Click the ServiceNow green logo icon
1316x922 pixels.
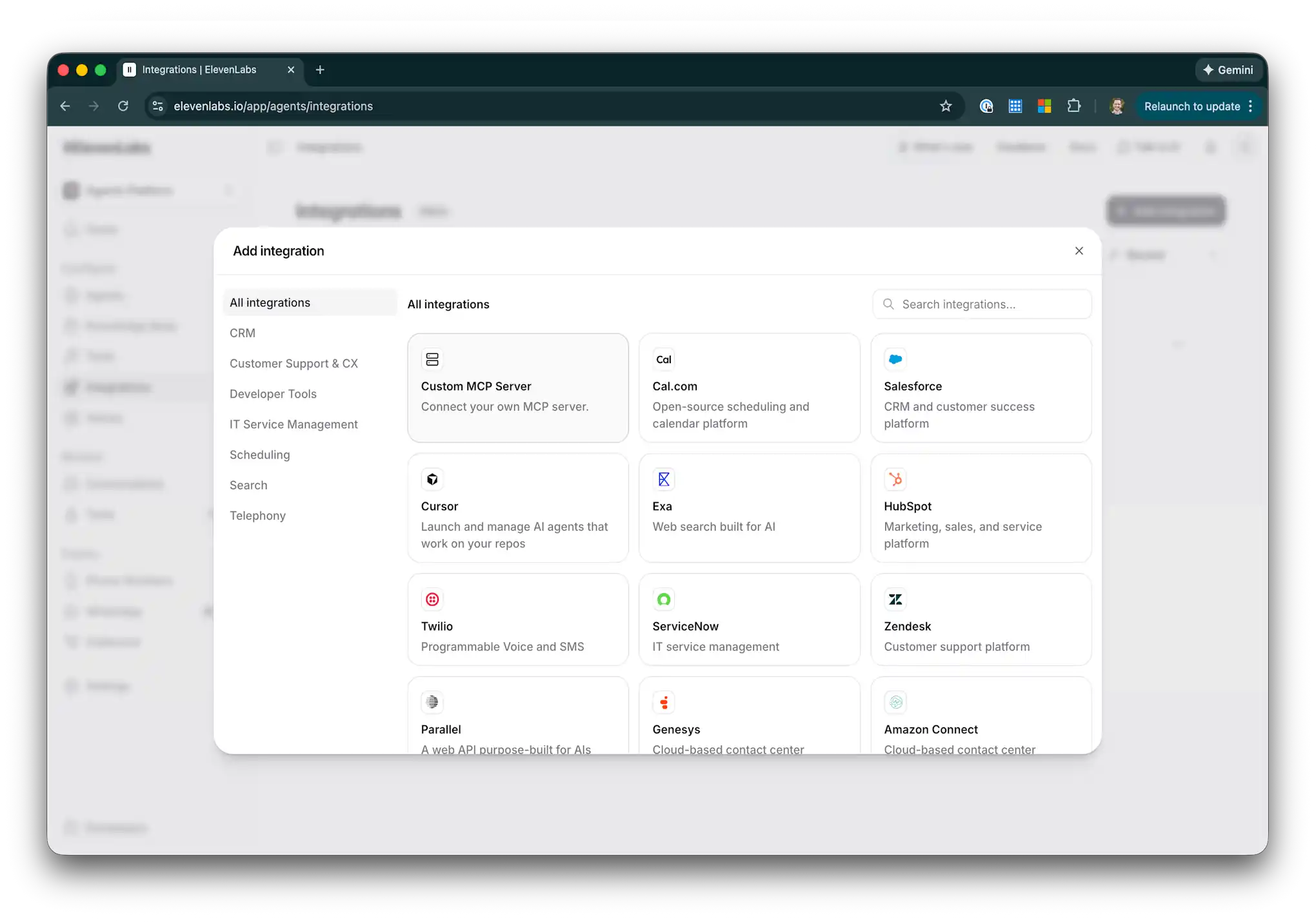coord(664,599)
